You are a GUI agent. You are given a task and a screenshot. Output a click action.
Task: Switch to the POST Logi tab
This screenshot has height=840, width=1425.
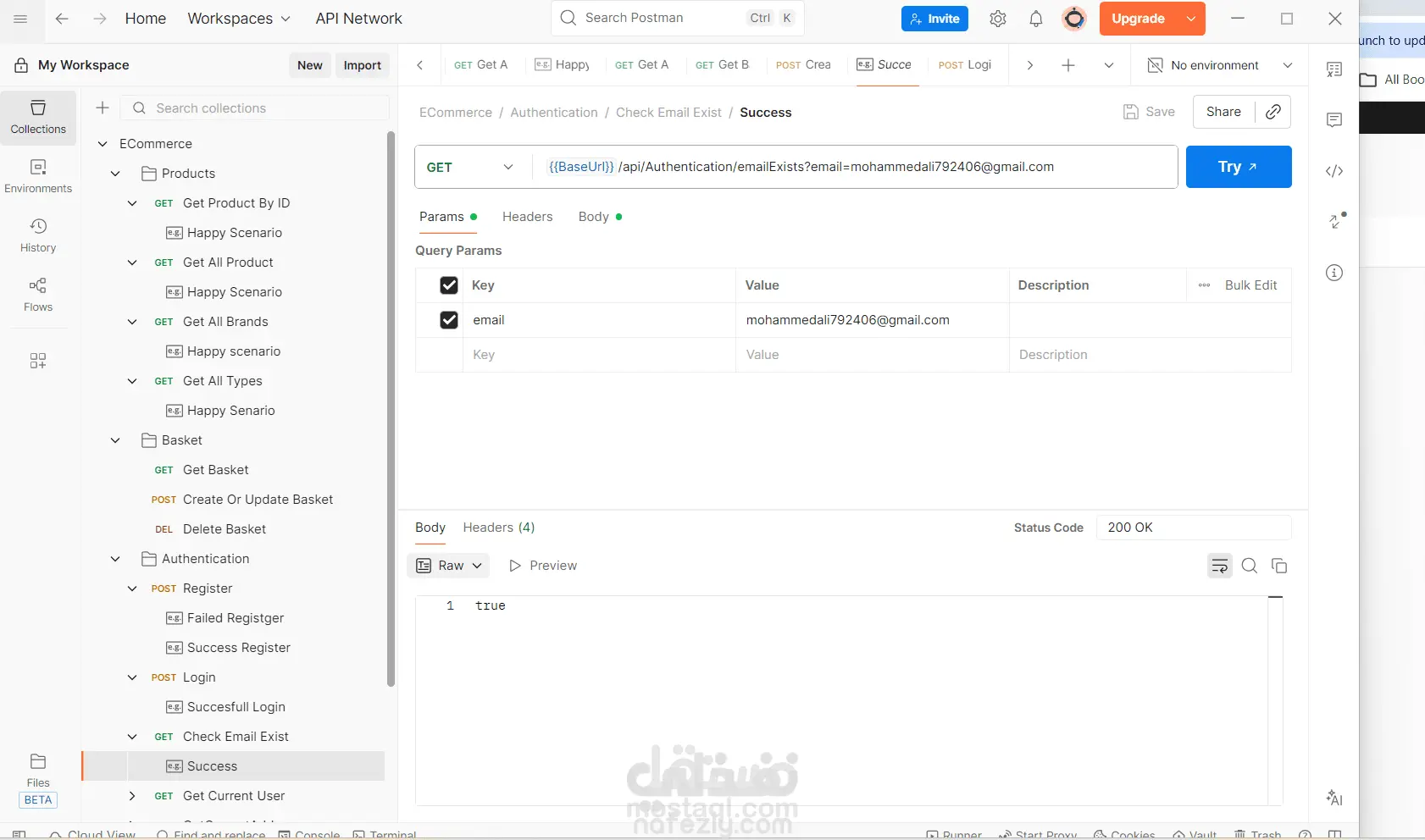965,65
